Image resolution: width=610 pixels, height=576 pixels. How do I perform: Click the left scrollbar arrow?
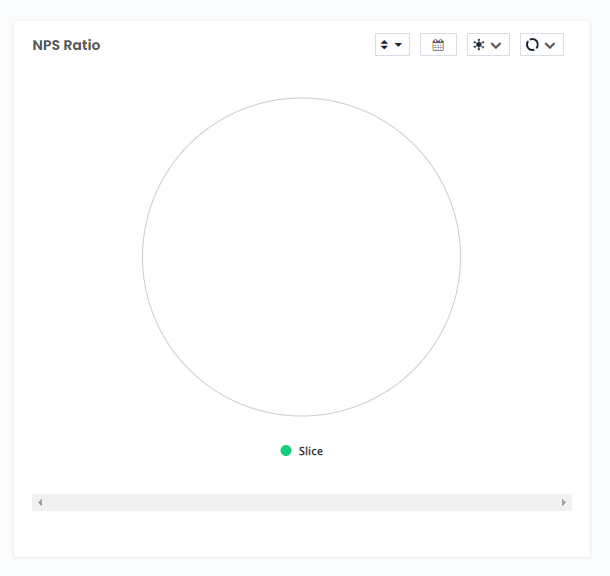pos(40,502)
